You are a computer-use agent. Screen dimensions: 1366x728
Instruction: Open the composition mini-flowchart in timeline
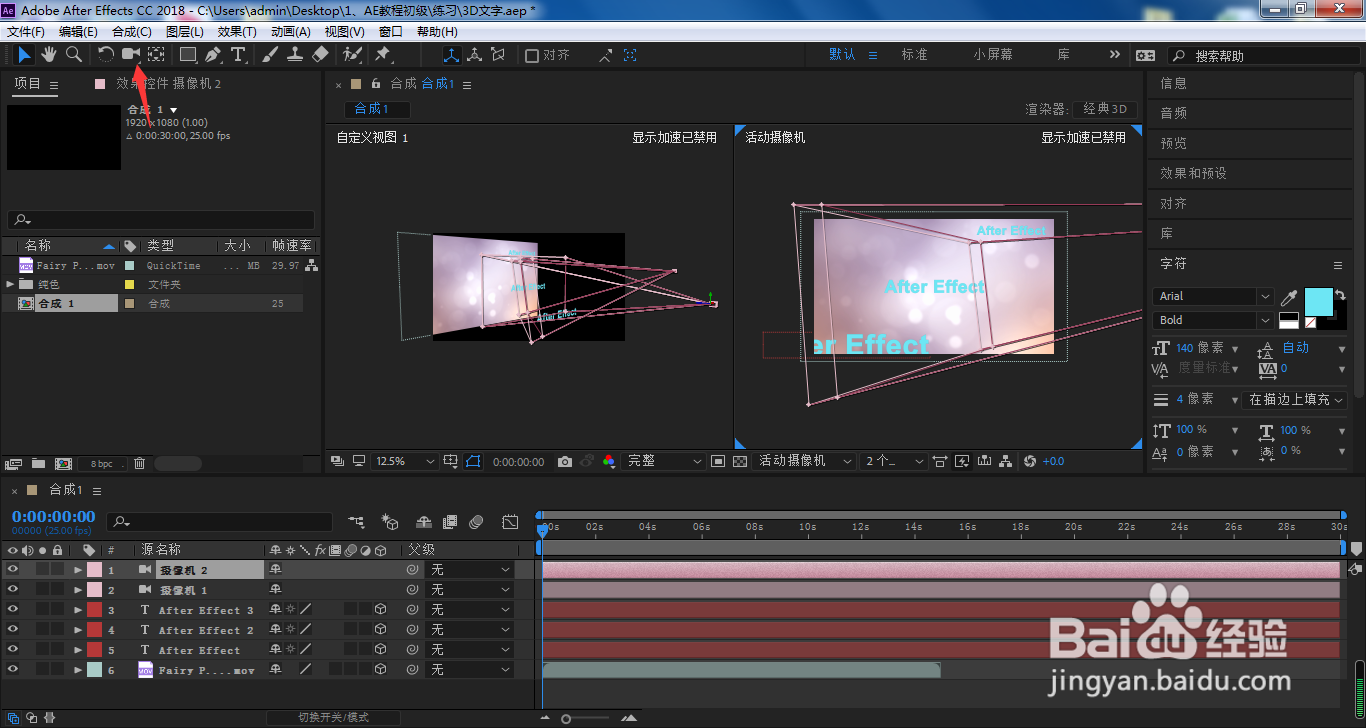point(356,522)
